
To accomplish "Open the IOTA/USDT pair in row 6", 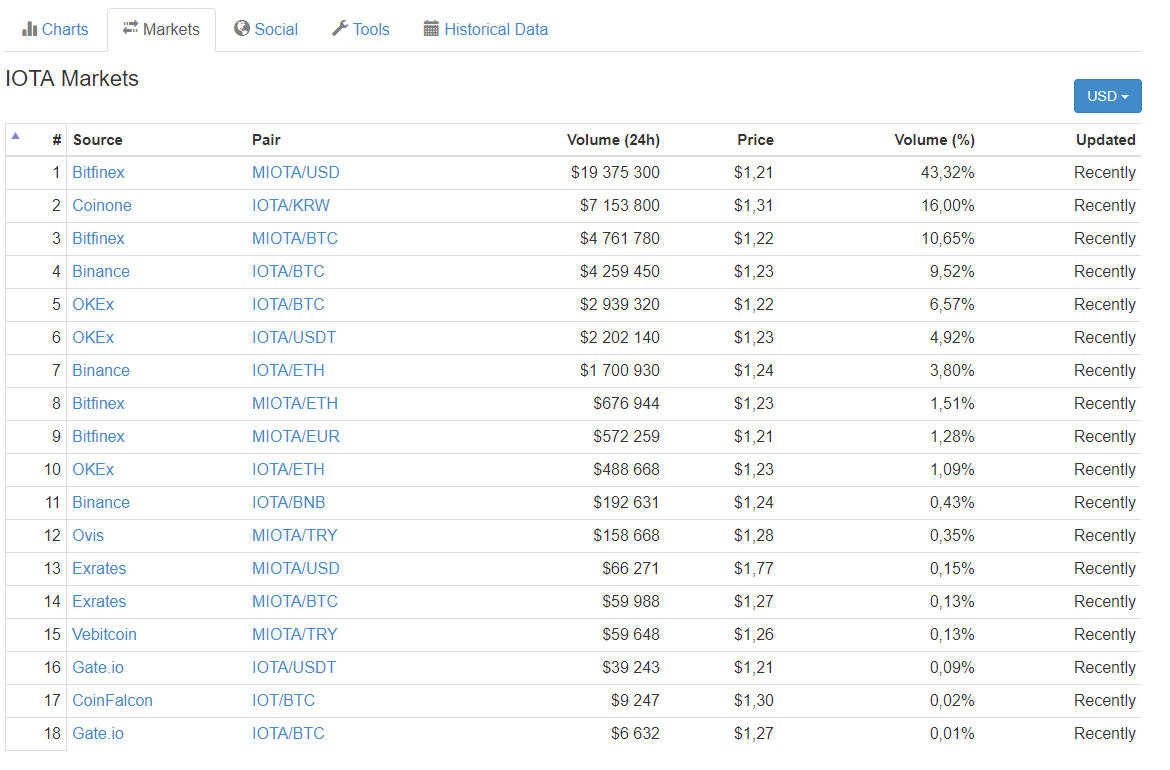I will tap(294, 337).
